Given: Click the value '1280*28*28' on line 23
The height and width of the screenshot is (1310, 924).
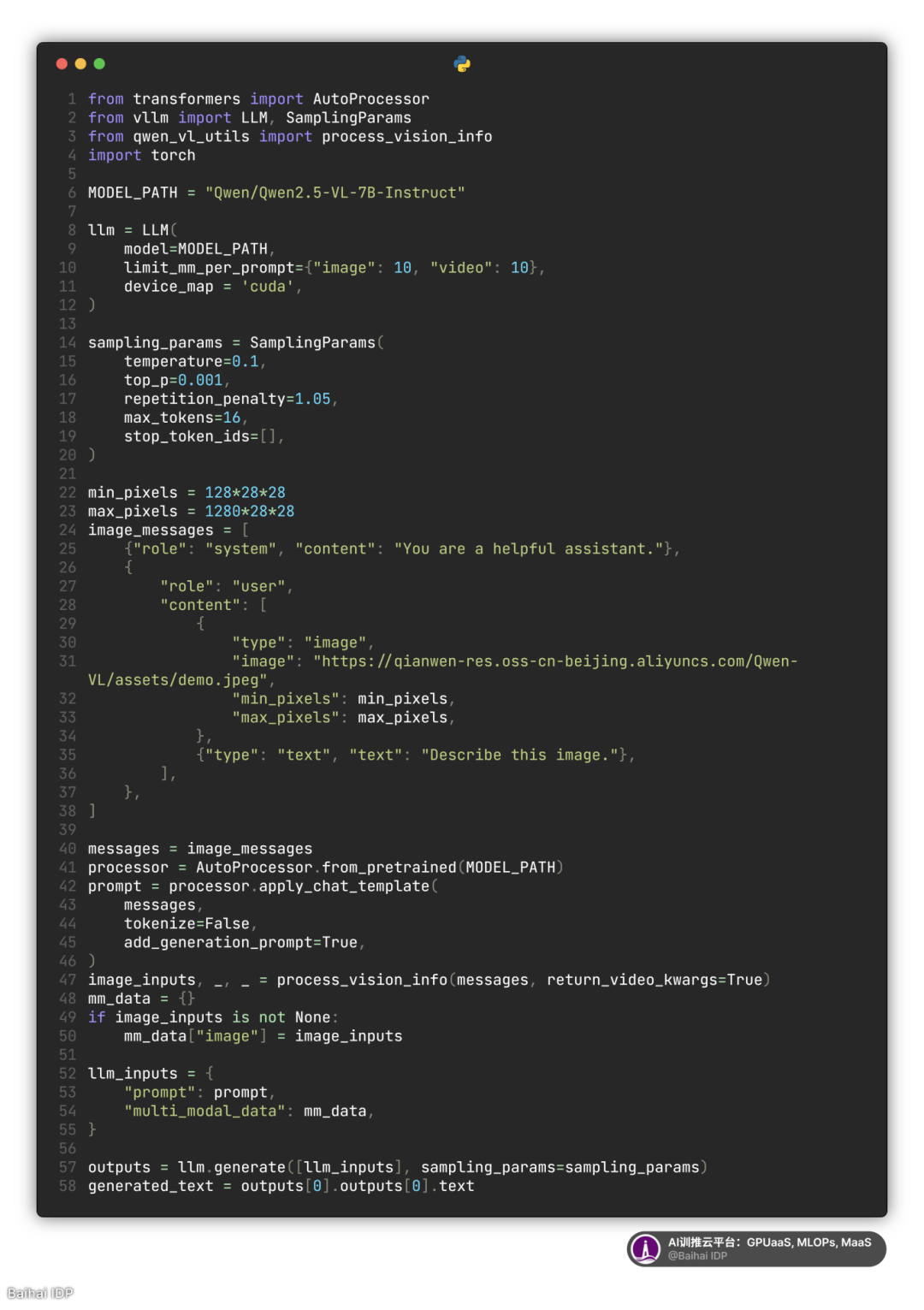Looking at the screenshot, I should point(250,512).
